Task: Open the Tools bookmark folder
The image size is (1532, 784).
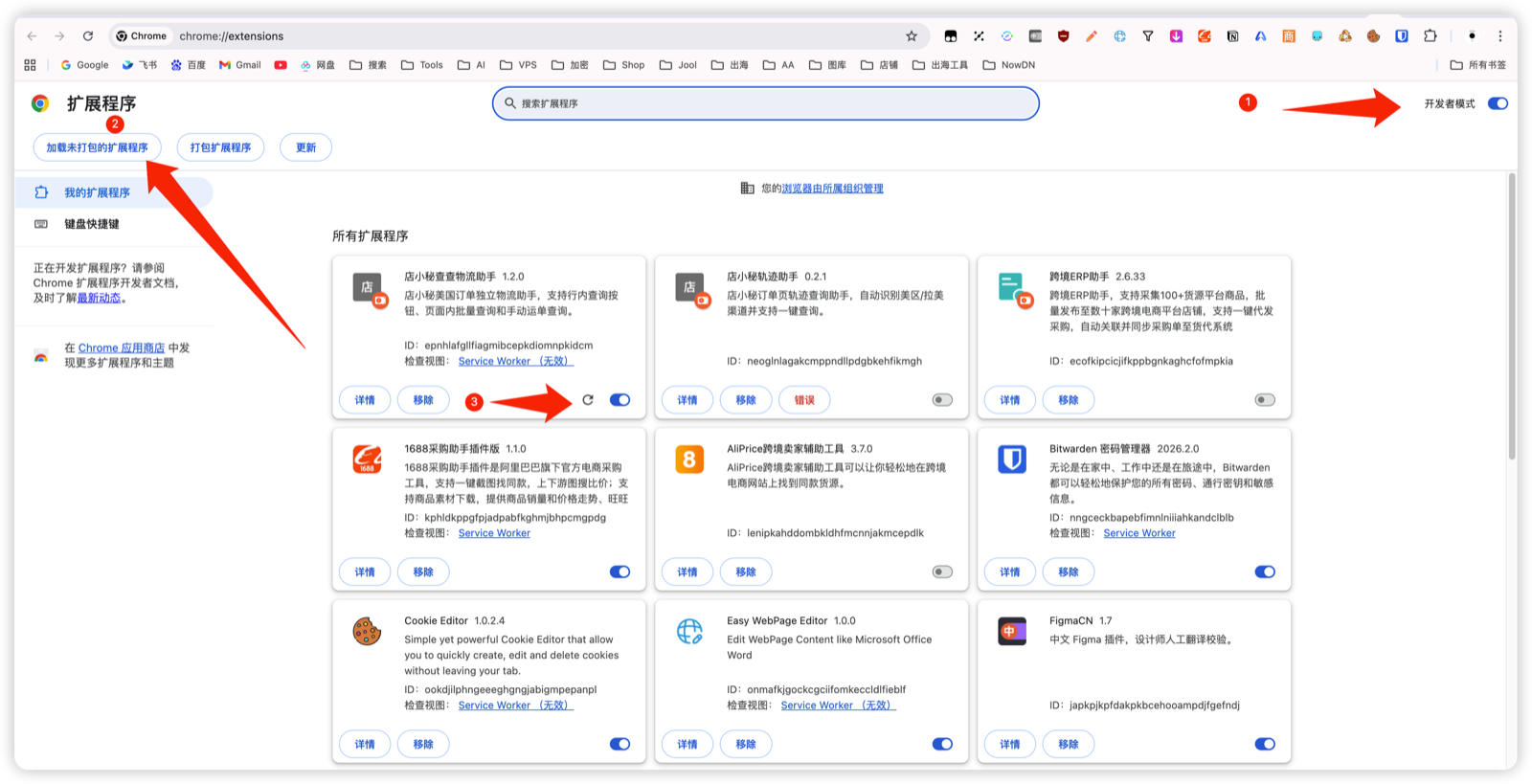Action: pyautogui.click(x=422, y=65)
